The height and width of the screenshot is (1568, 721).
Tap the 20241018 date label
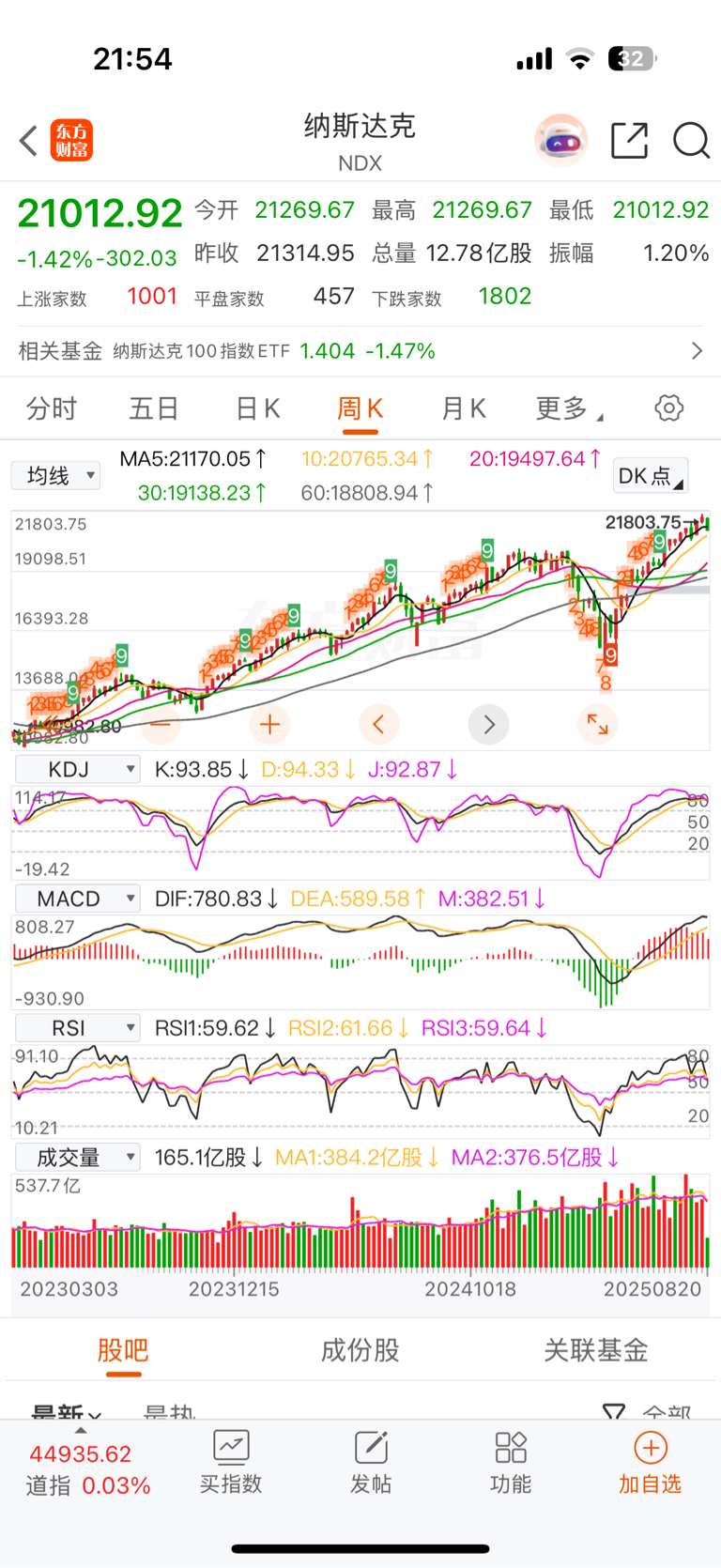pyautogui.click(x=470, y=1289)
